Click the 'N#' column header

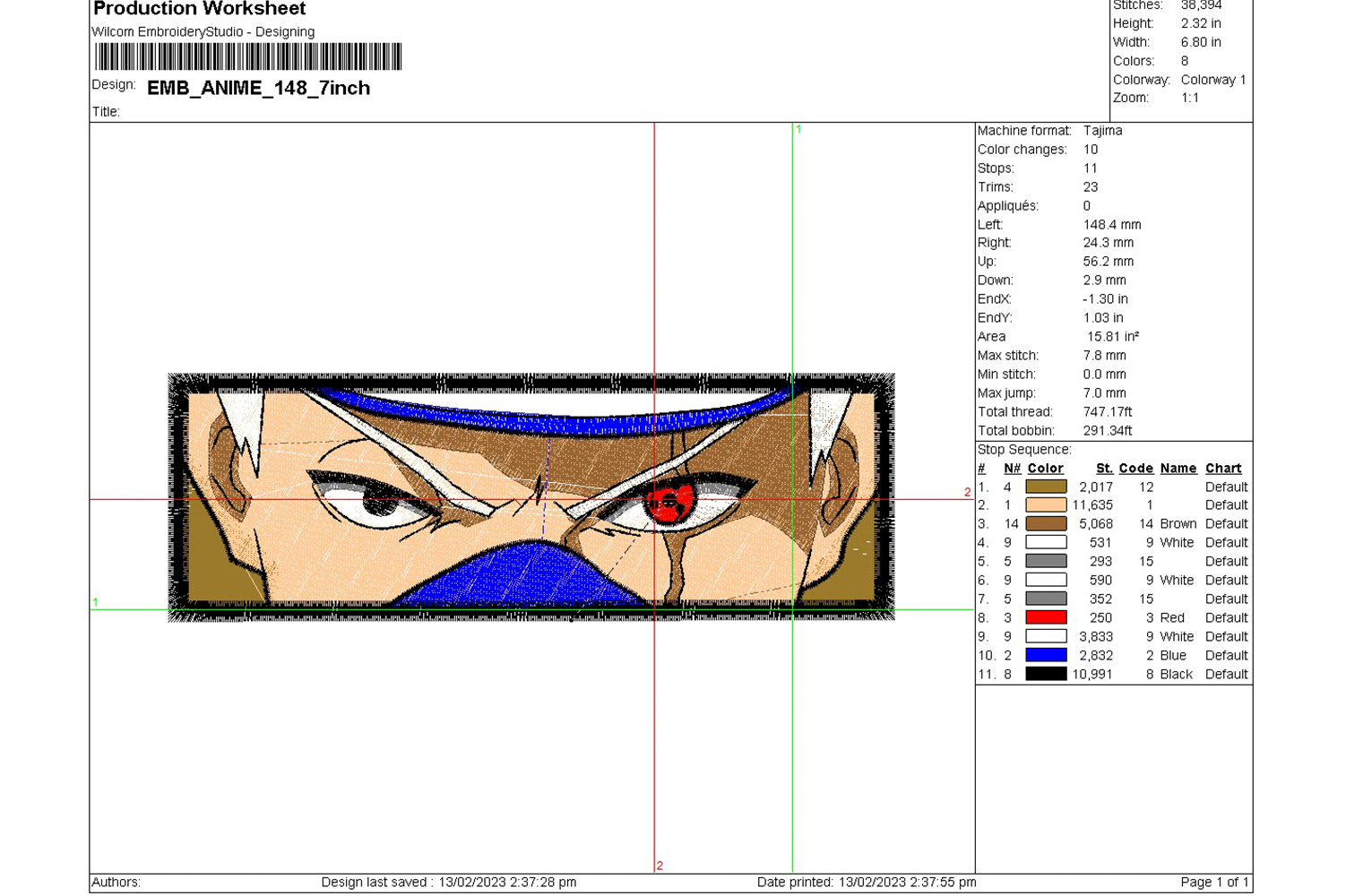point(1012,469)
